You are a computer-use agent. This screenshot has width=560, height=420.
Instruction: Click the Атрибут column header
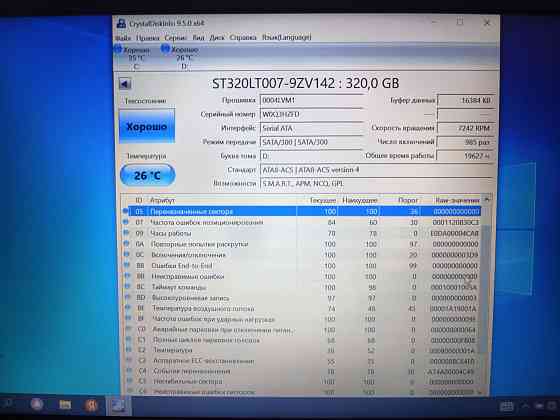pyautogui.click(x=162, y=200)
